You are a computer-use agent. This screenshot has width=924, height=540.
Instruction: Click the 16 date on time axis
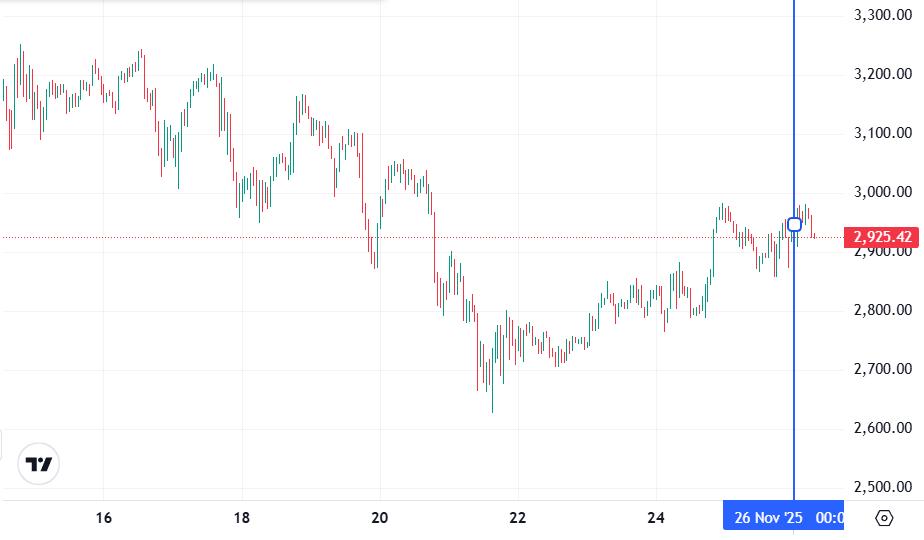click(x=103, y=517)
